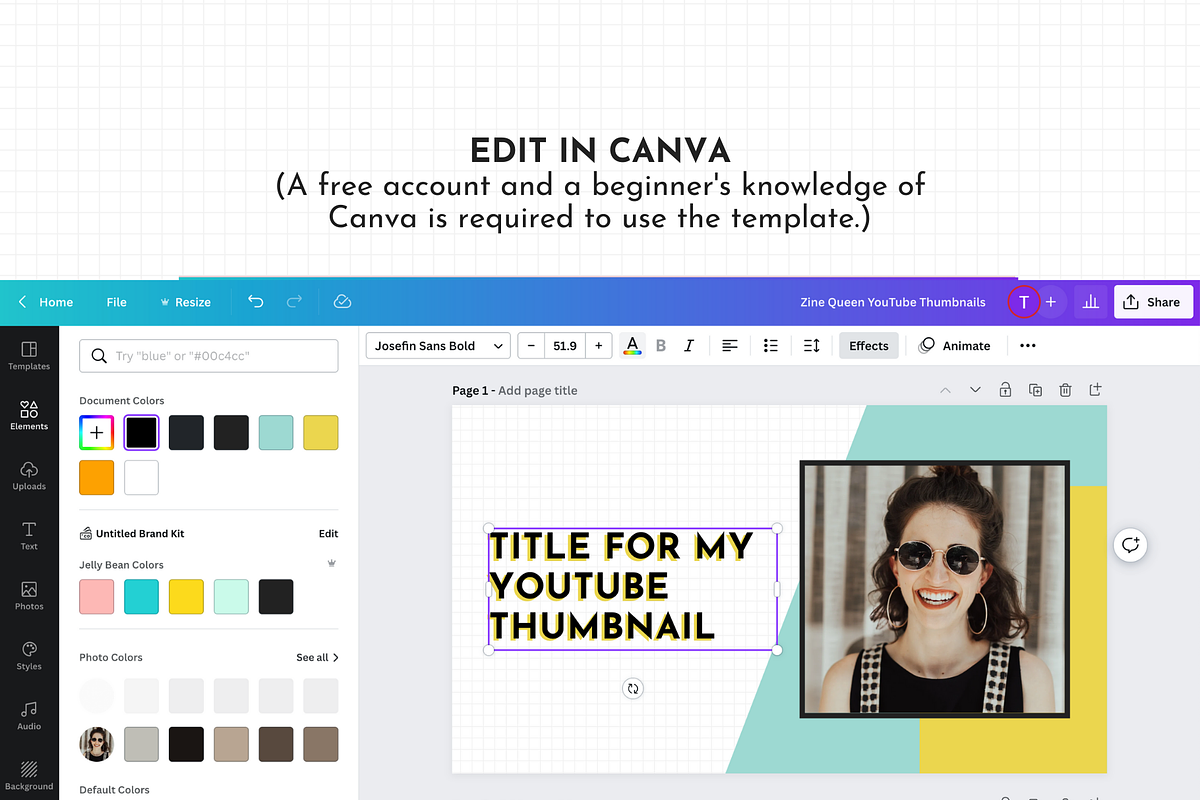Open the File menu

pos(116,302)
